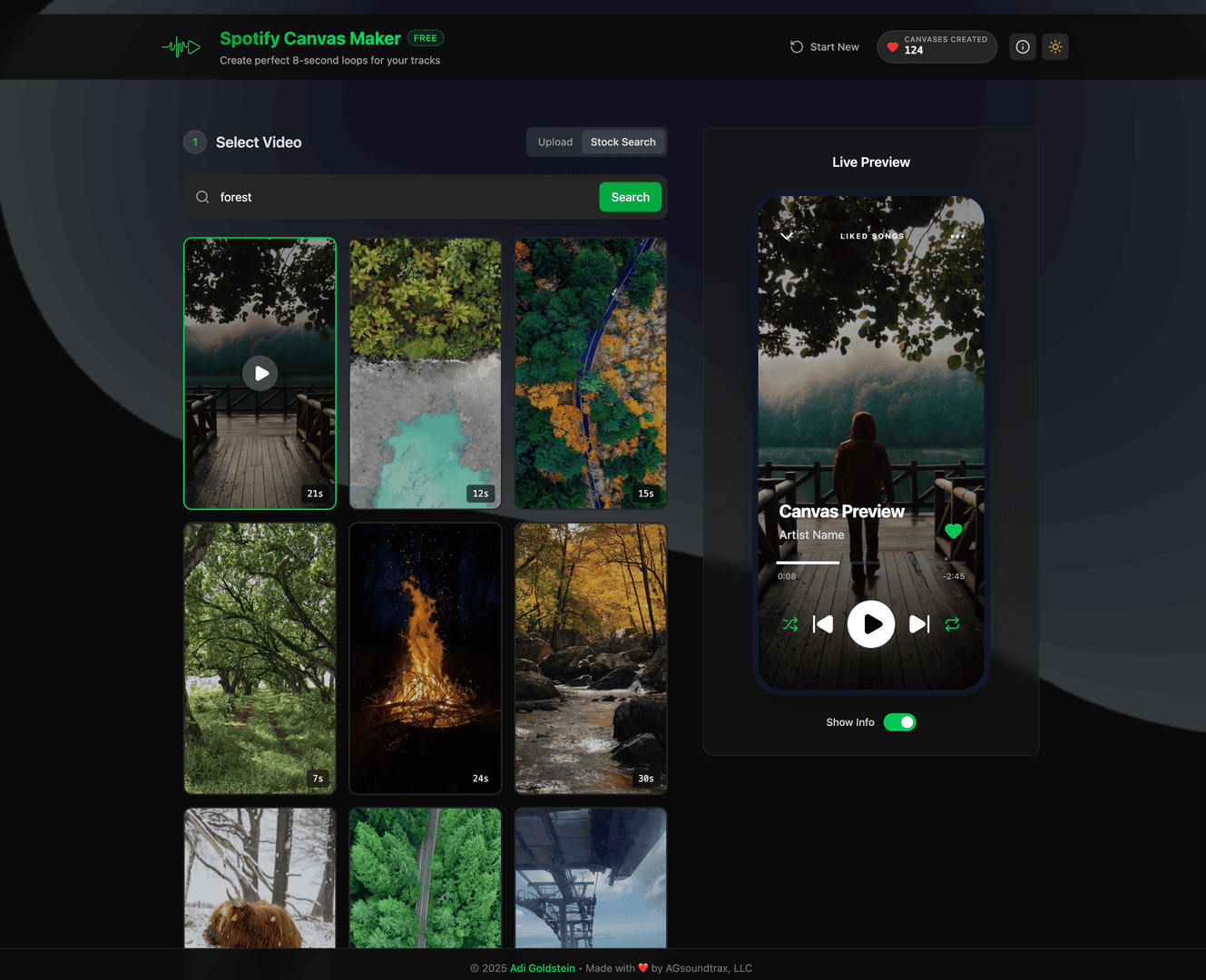
Task: Click the waveform logo icon
Action: tap(181, 47)
